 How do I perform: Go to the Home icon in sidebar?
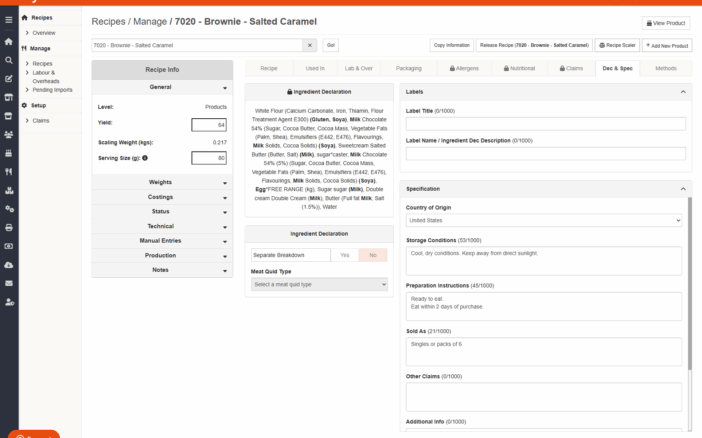click(9, 42)
